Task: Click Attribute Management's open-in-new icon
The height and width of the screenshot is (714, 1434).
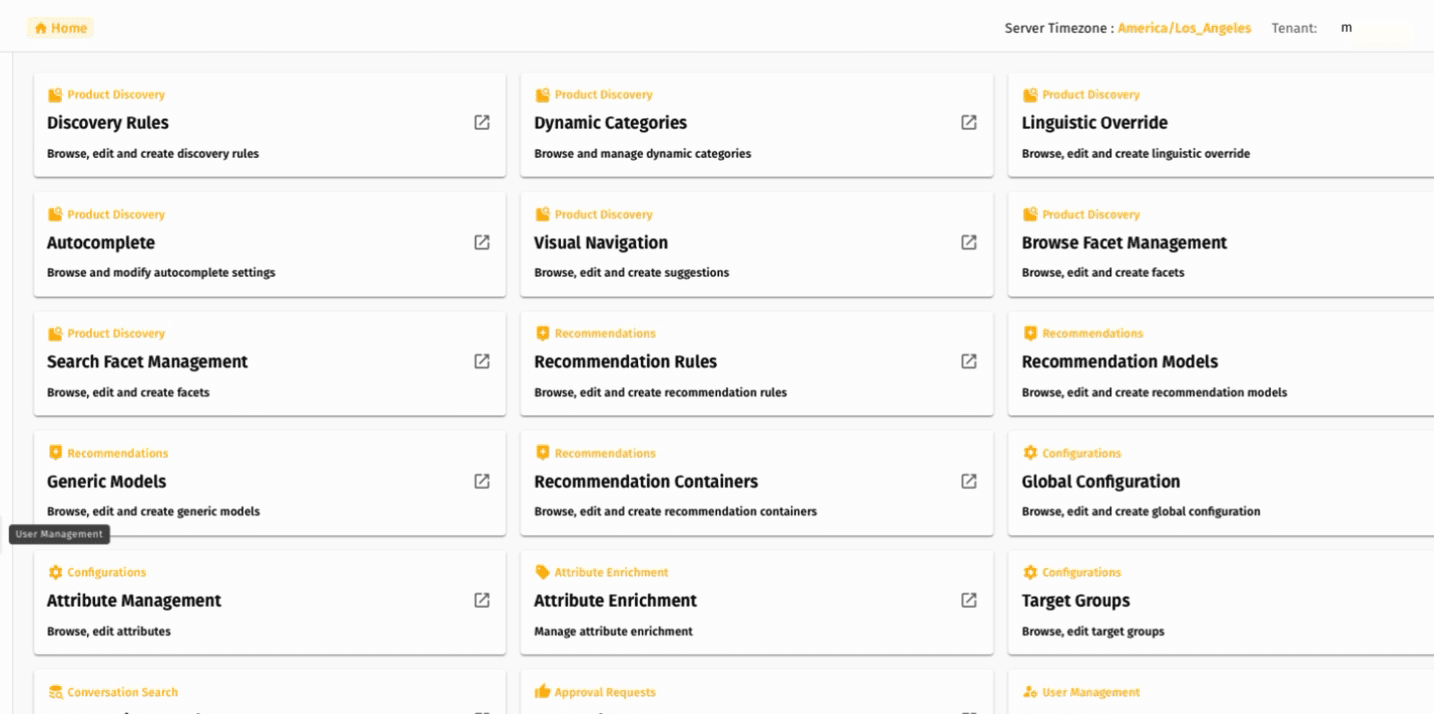Action: coord(482,600)
